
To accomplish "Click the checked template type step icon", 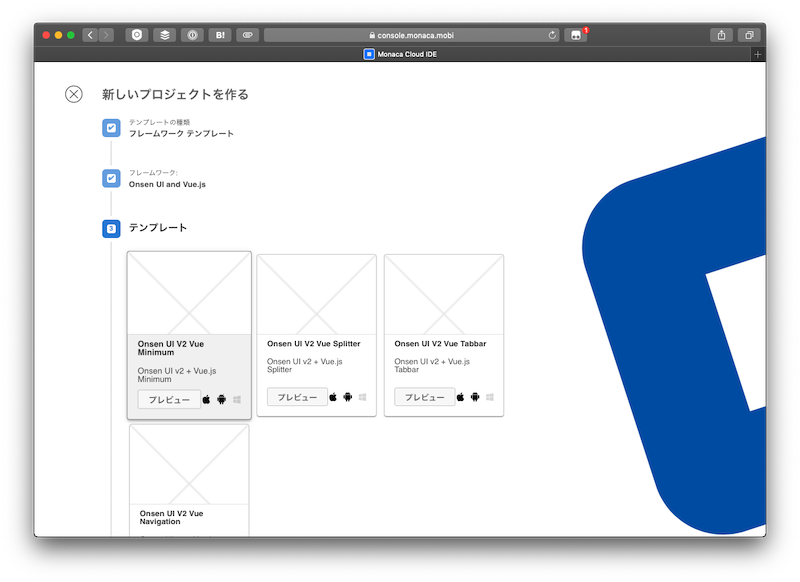I will click(111, 128).
